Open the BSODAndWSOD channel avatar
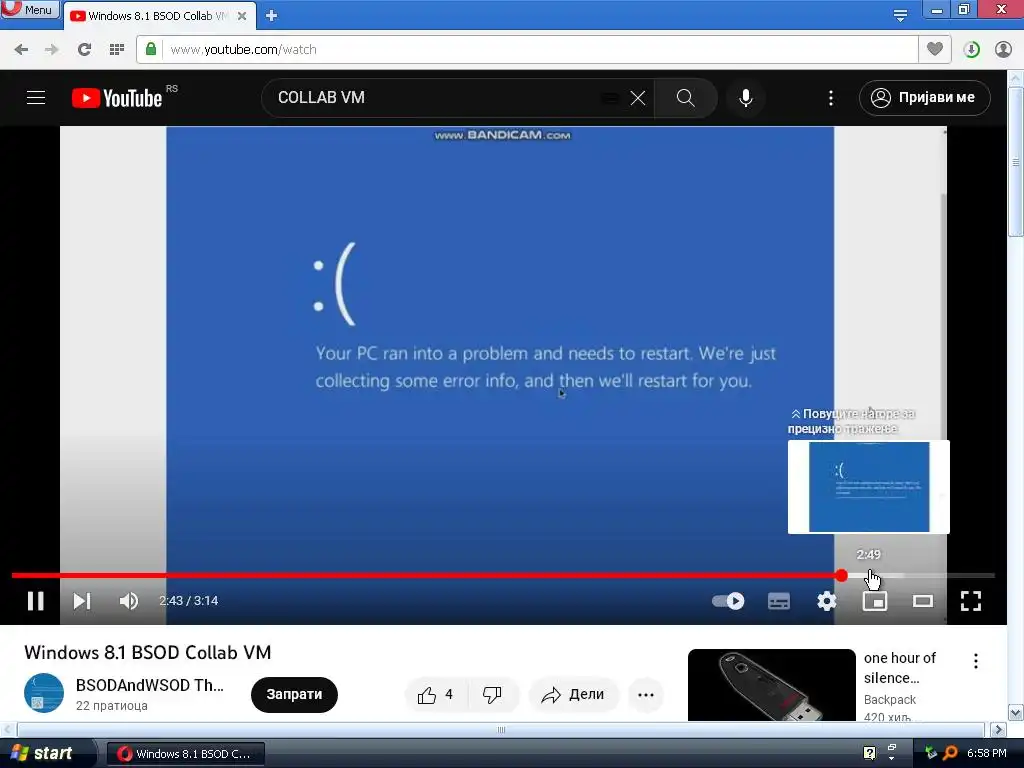This screenshot has width=1024, height=768. pyautogui.click(x=44, y=693)
